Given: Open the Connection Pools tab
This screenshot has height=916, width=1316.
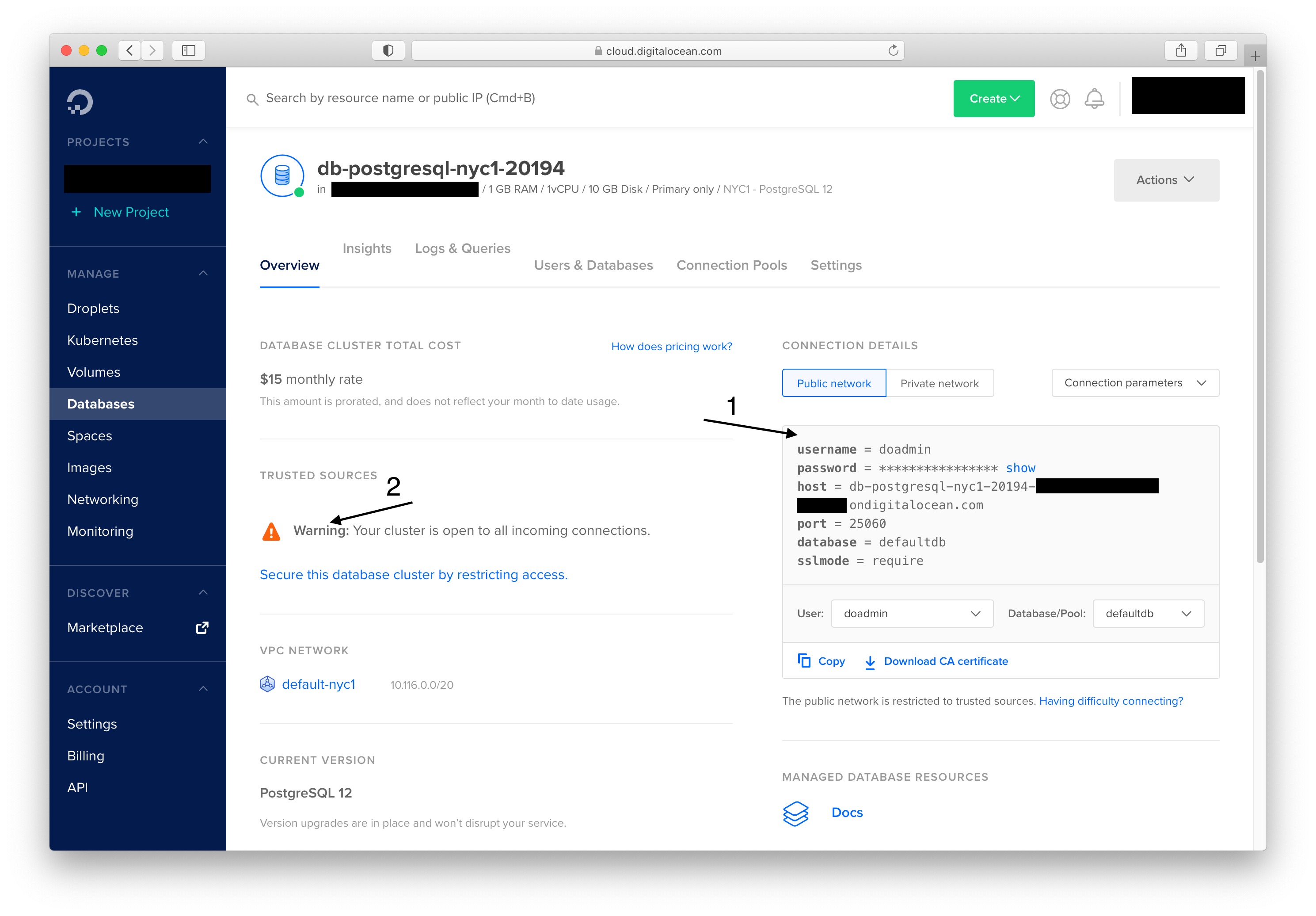Looking at the screenshot, I should (x=732, y=265).
